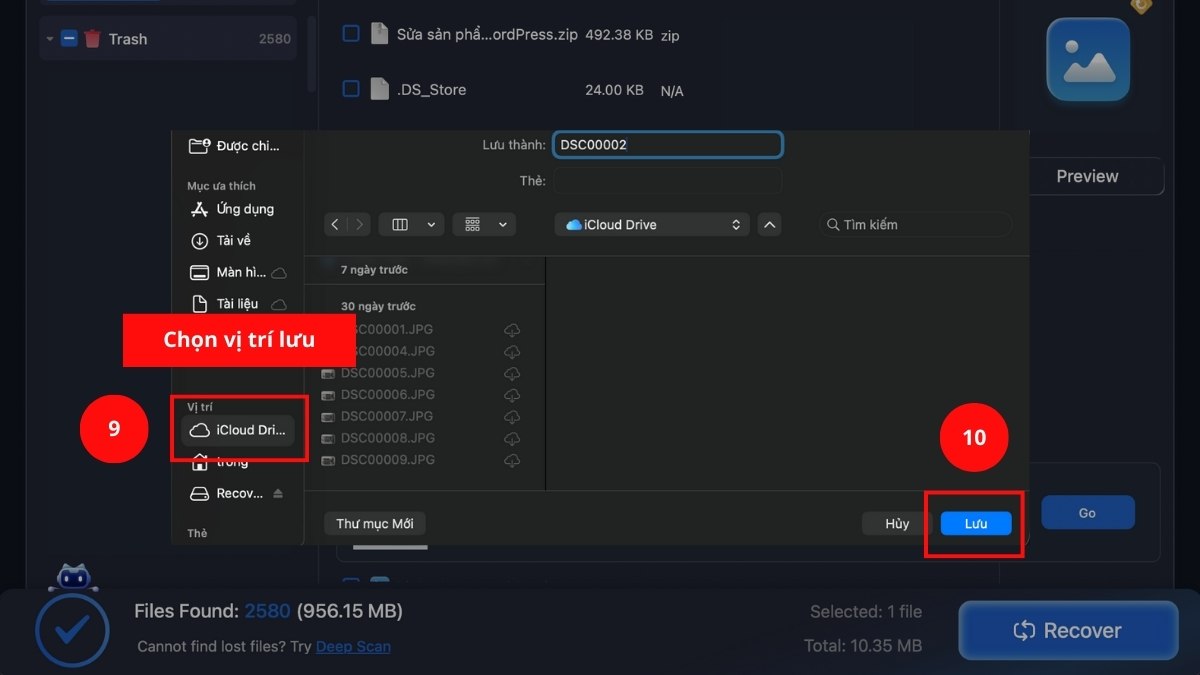Click the iCloud download icon for DSC00001.JPG
Image resolution: width=1200 pixels, height=675 pixels.
coord(512,330)
